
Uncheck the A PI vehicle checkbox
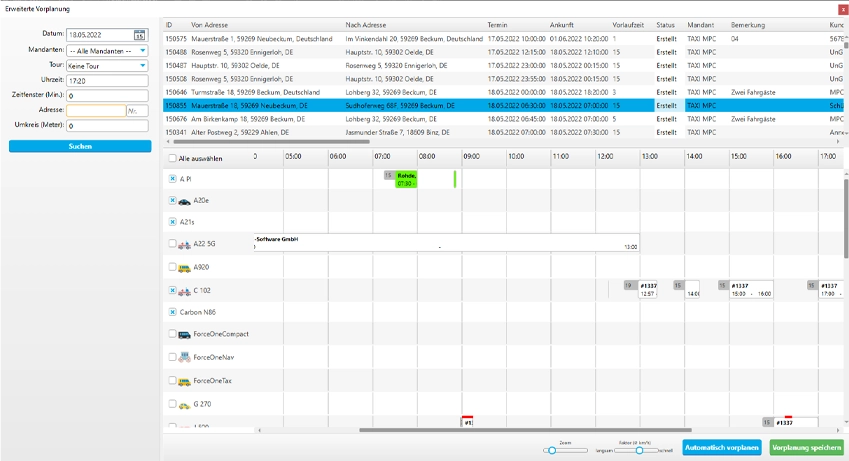pos(172,178)
